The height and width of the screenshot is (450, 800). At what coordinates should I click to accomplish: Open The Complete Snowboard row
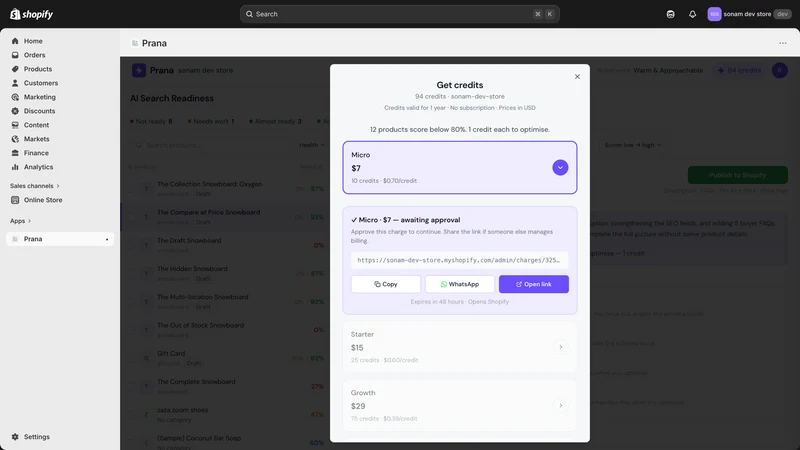pos(226,386)
